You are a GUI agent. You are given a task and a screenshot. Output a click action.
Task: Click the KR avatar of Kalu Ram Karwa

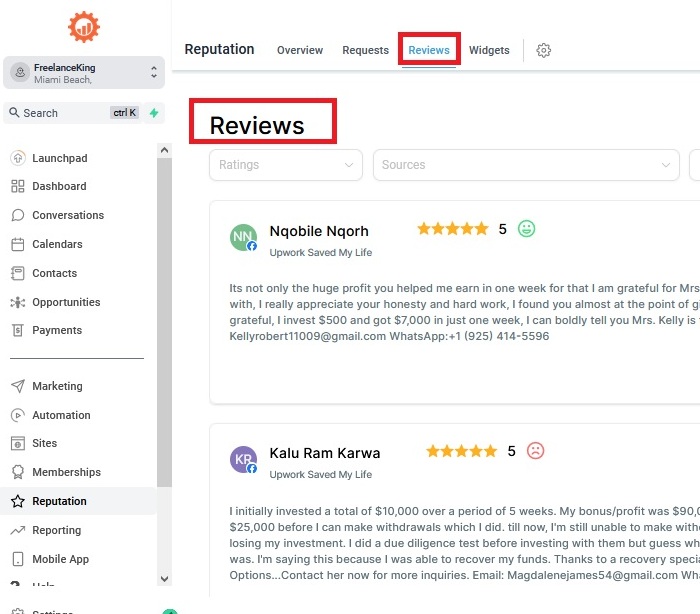pos(243,459)
